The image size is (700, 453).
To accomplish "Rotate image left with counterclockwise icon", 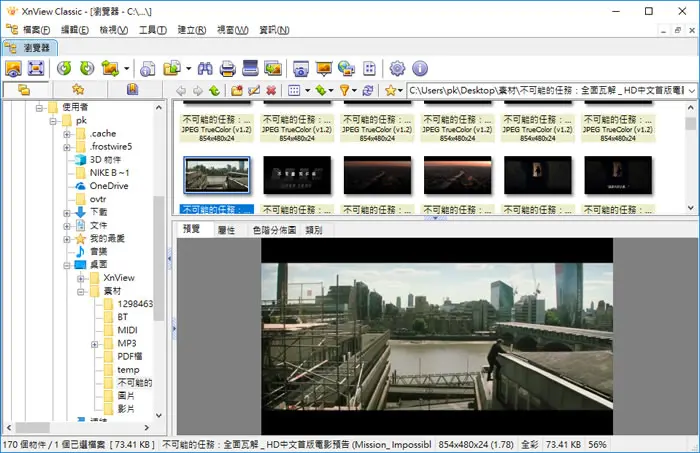I will tap(64, 68).
